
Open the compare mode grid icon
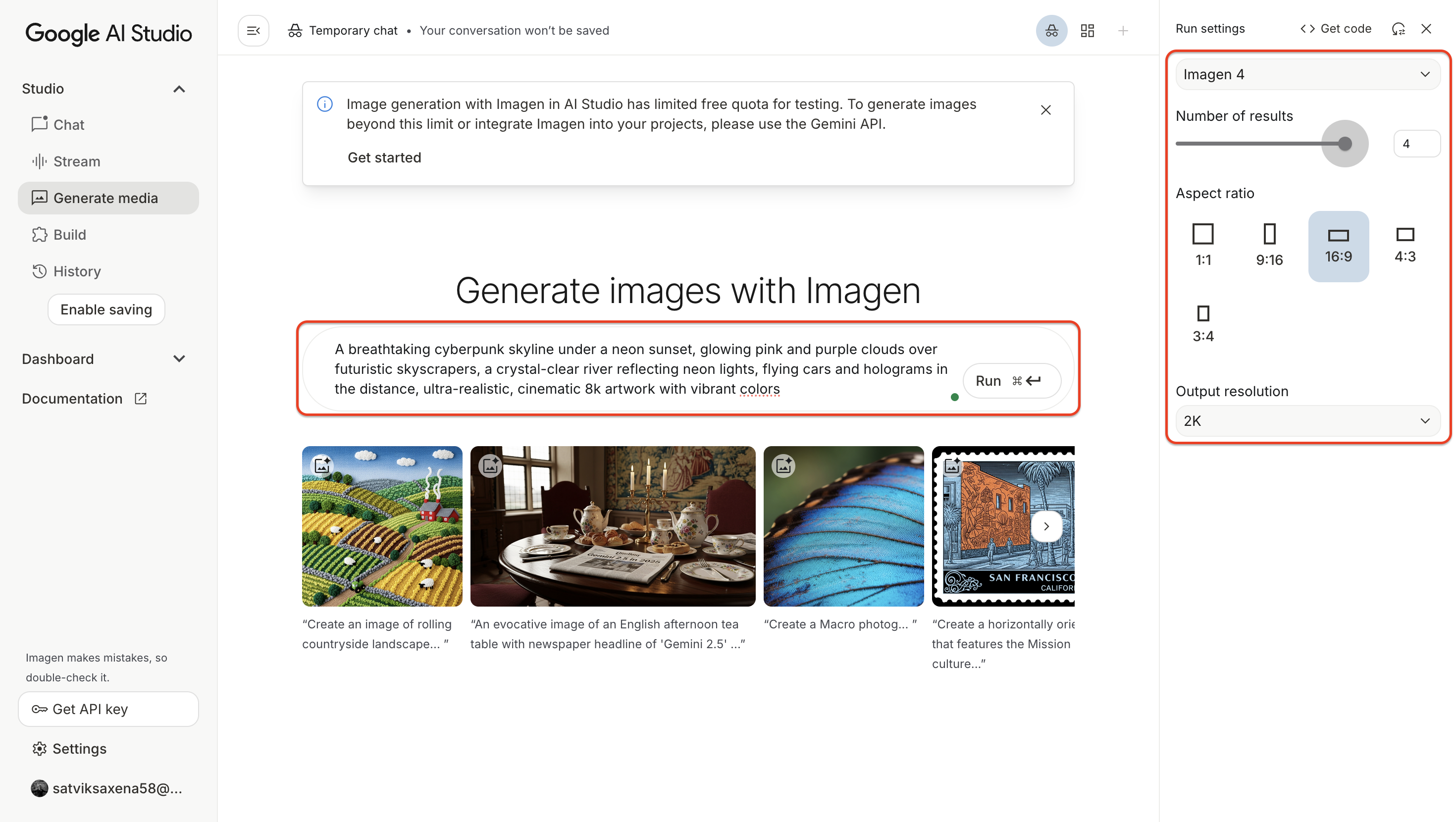[1088, 31]
